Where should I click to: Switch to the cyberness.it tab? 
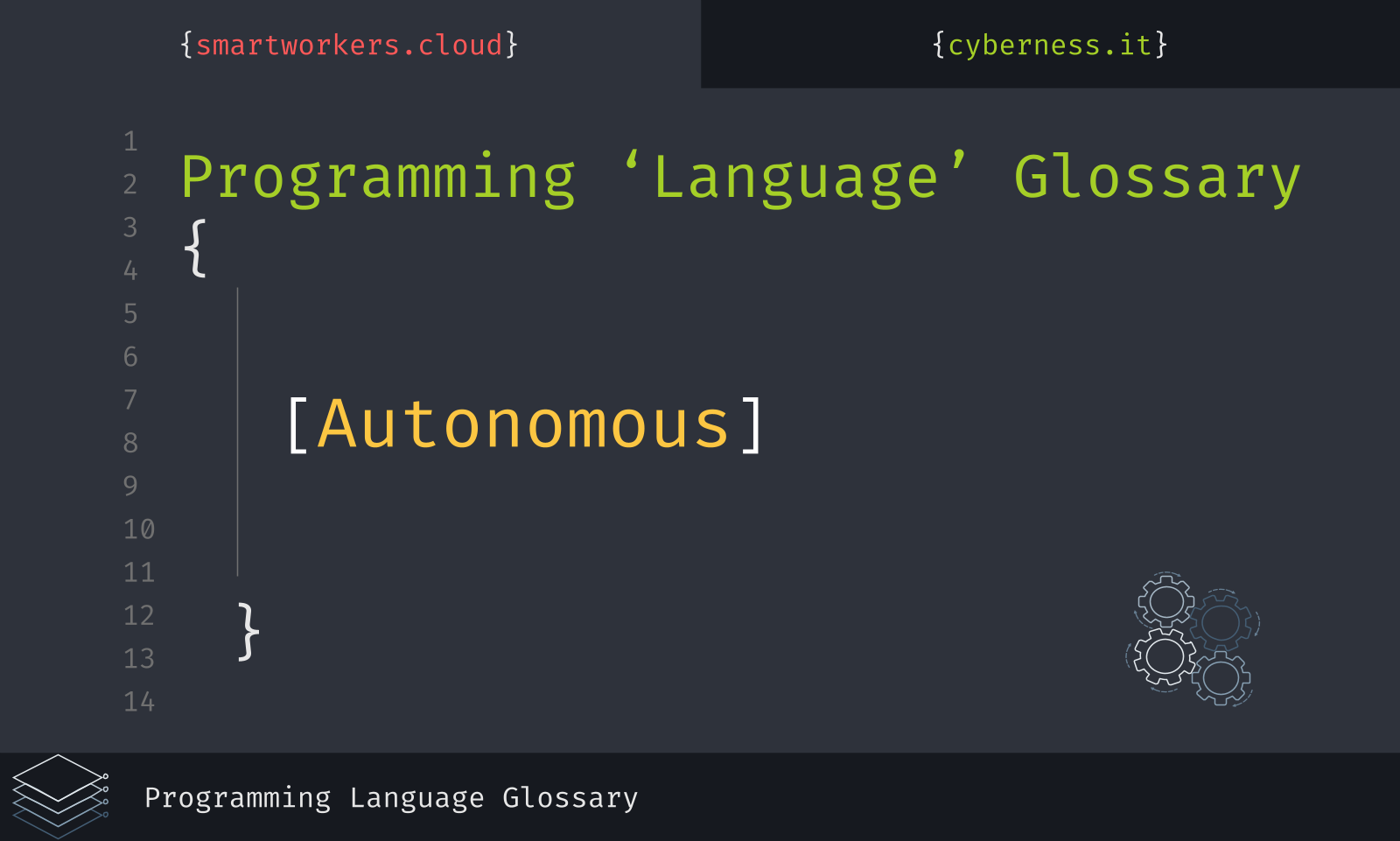point(1050,45)
